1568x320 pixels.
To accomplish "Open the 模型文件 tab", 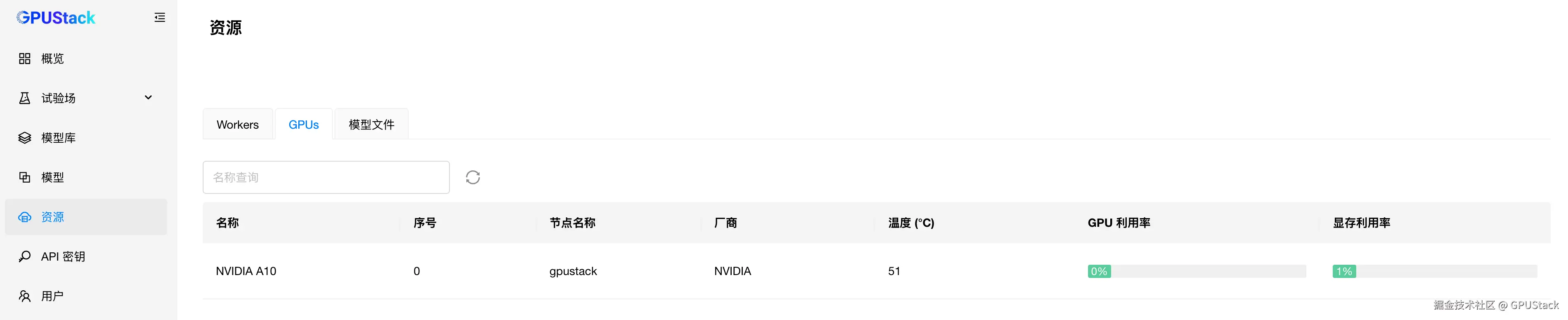I will (x=371, y=125).
